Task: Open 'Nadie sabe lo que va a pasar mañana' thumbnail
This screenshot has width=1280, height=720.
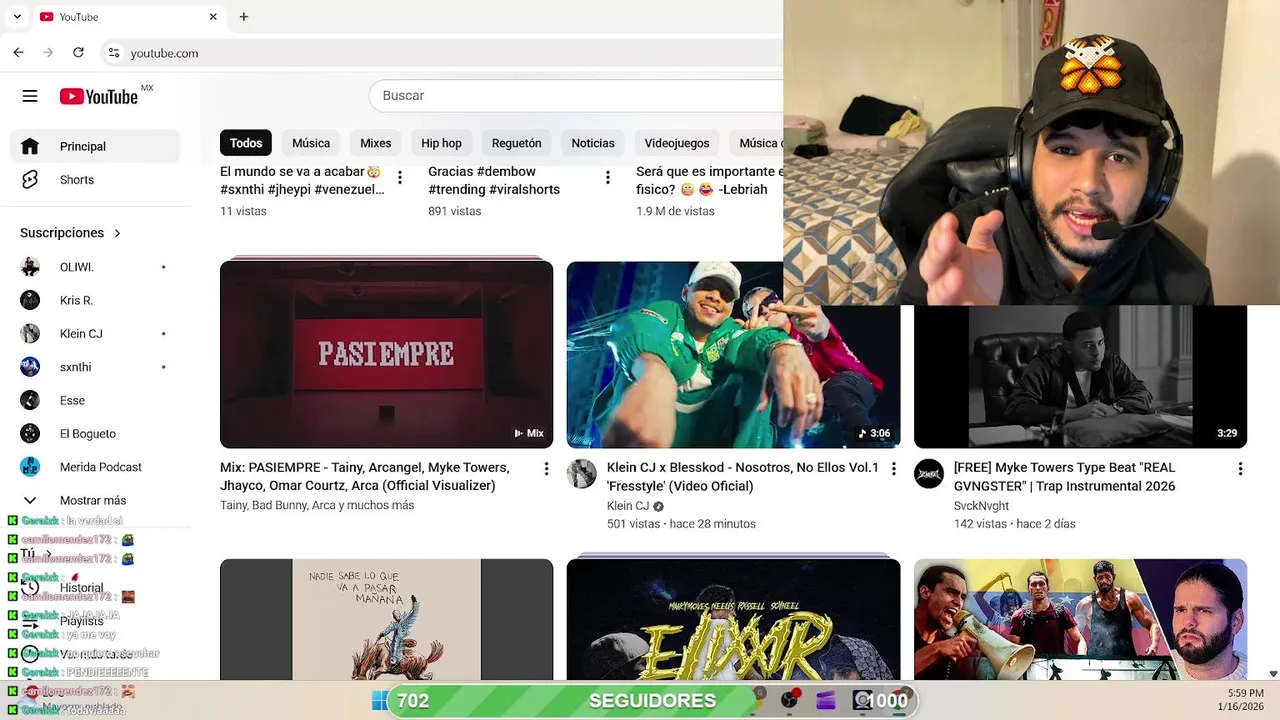Action: (386, 619)
